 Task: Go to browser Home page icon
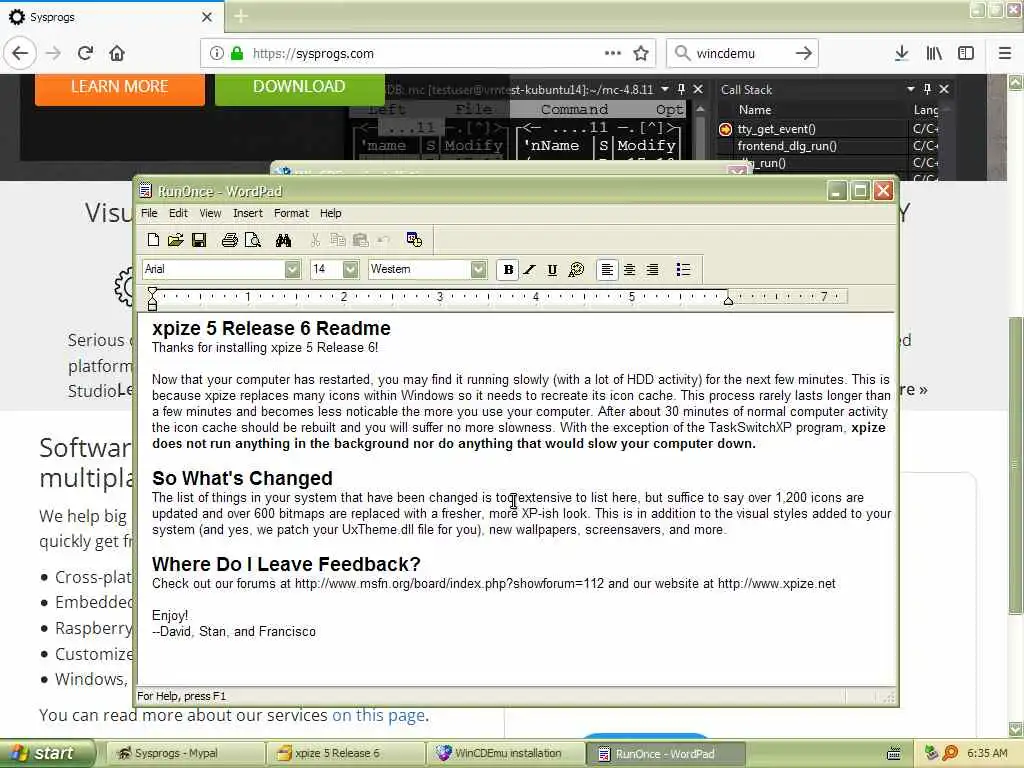(x=117, y=53)
